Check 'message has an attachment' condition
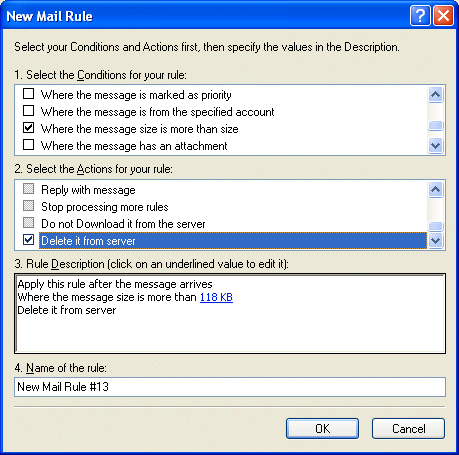459x455 pixels. (x=28, y=145)
